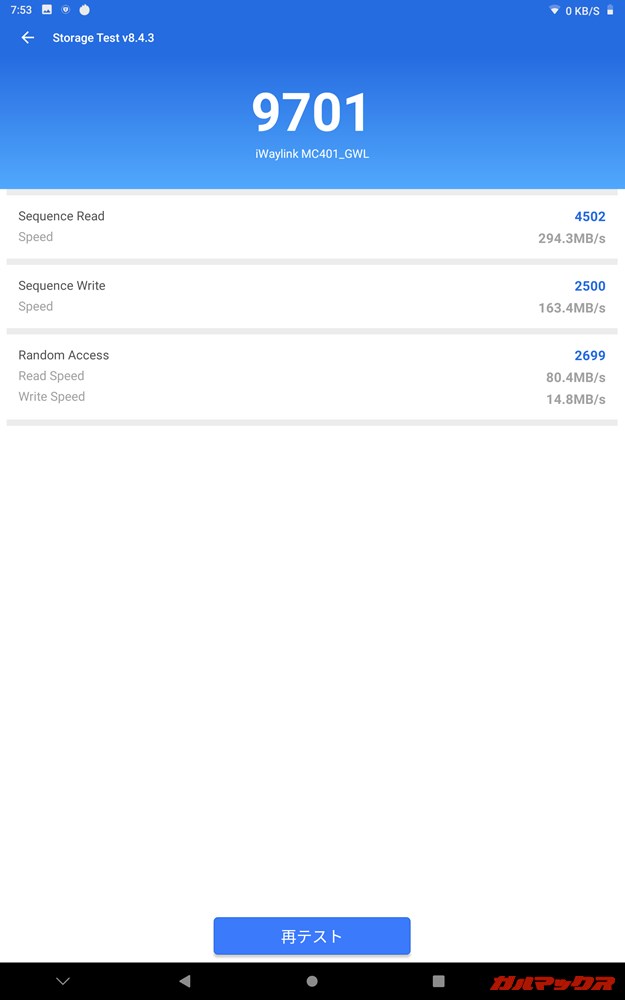Tap the device name iWaylink MC401_GWL

312,153
